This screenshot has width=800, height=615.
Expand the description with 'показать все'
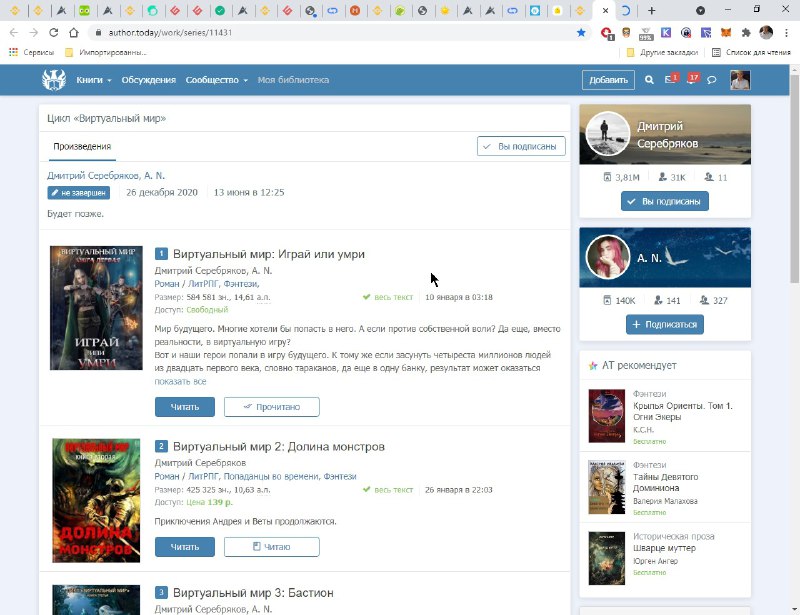tap(180, 381)
